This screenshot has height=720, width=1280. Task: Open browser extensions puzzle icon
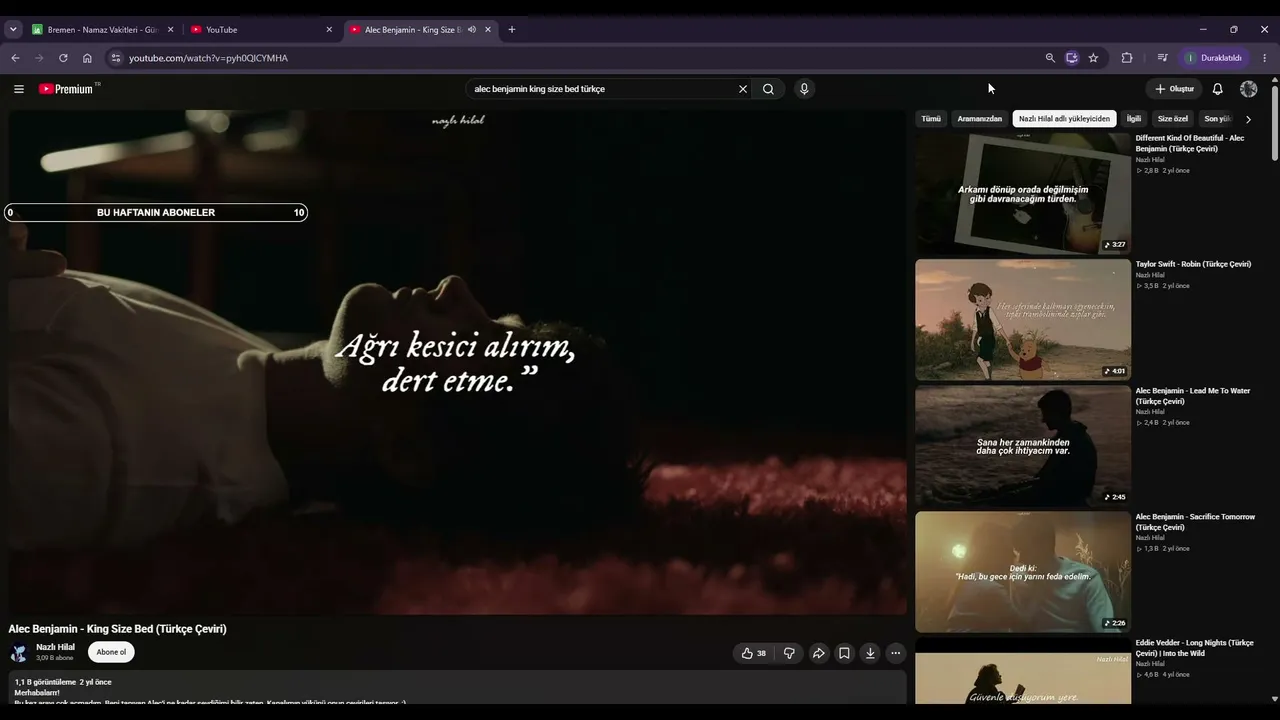tap(1127, 58)
